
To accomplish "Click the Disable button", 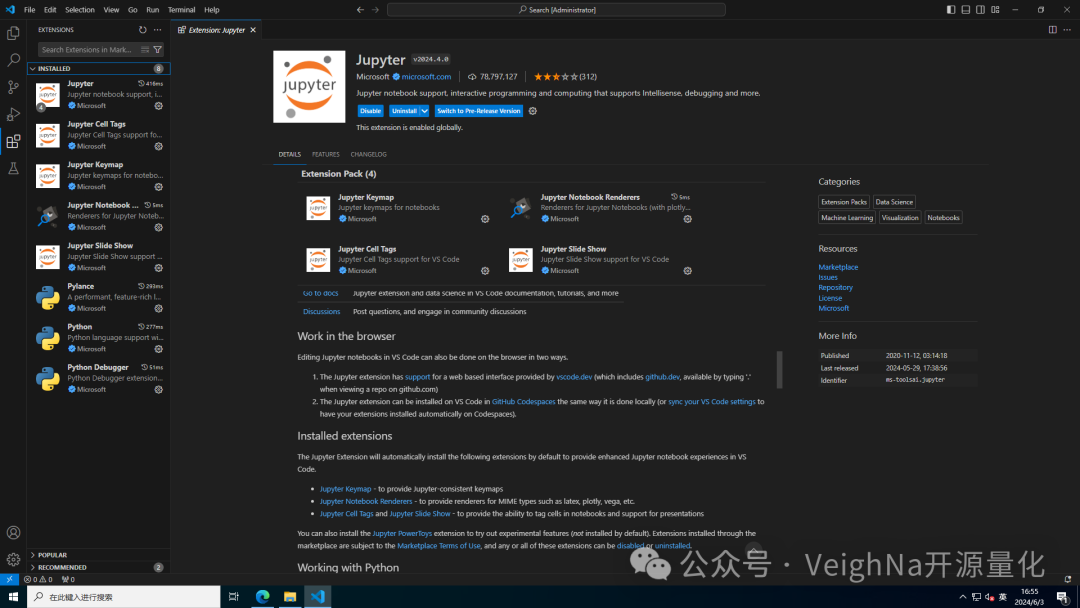I will click(x=371, y=111).
